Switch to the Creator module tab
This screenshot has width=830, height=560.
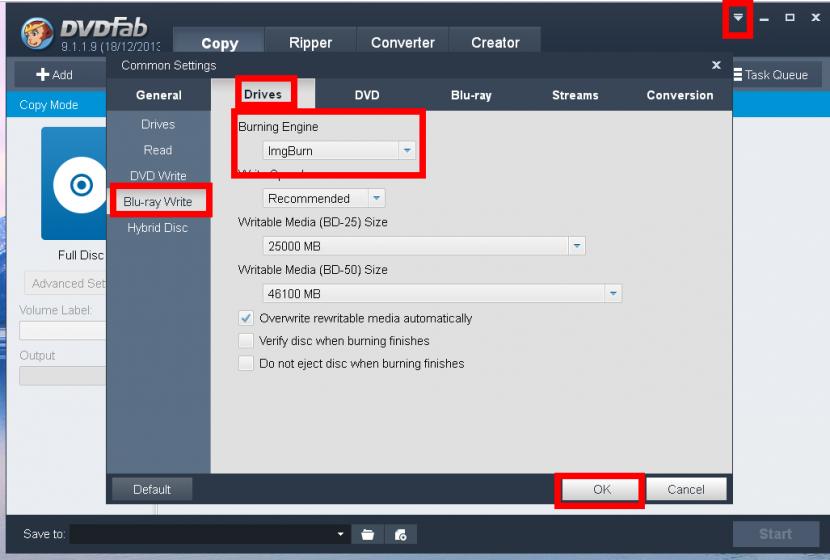495,42
